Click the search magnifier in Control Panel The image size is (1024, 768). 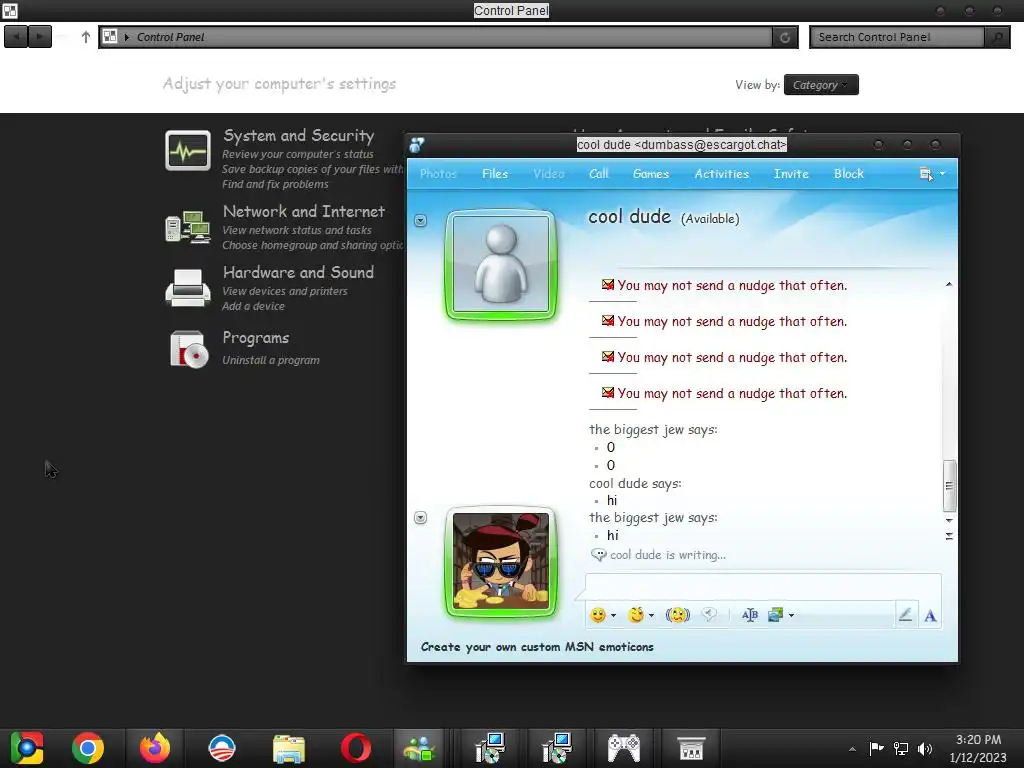[x=997, y=37]
